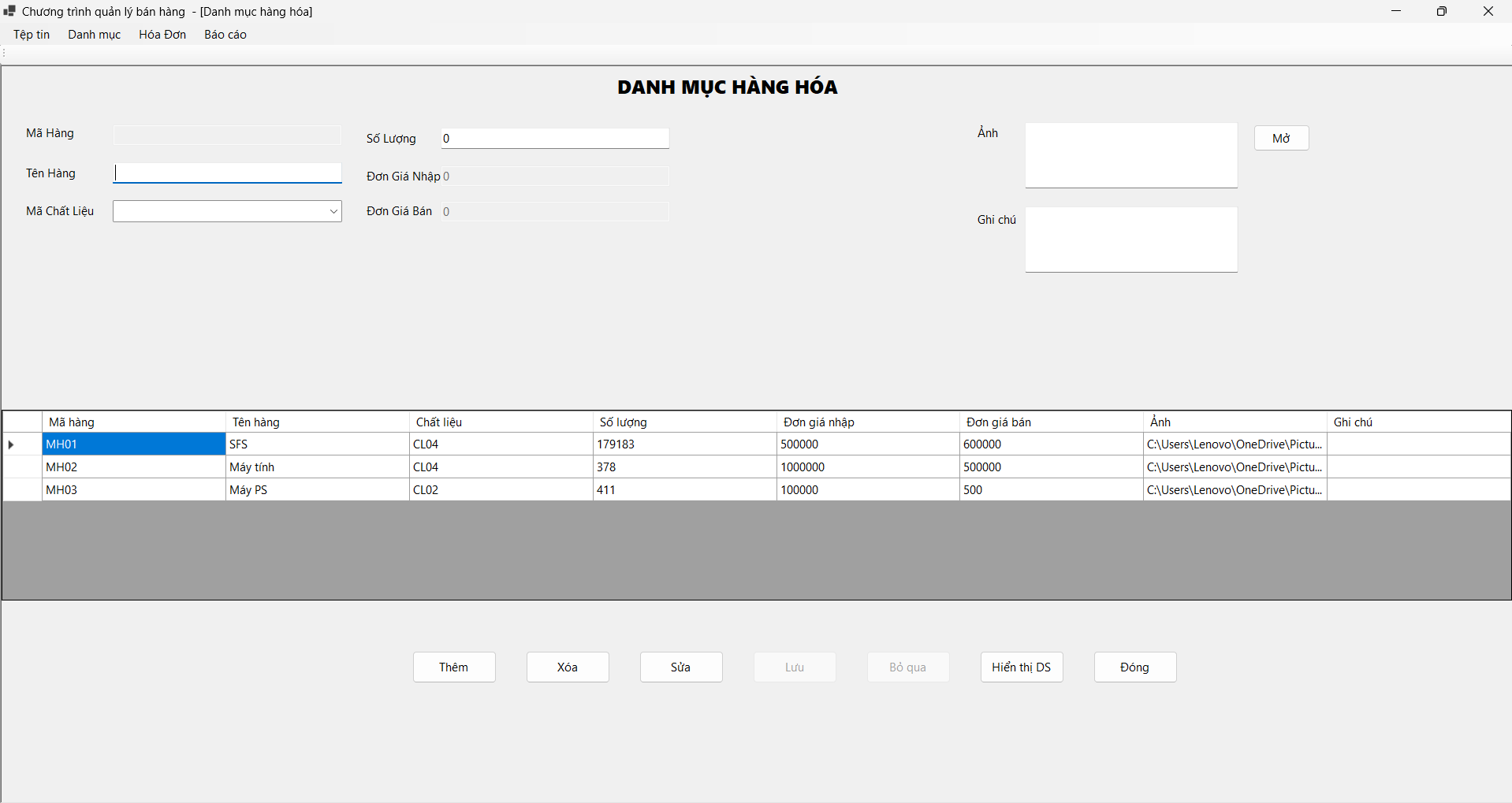Viewport: 1512px width, 803px height.
Task: Click the Tên hàng column header
Action: point(317,422)
